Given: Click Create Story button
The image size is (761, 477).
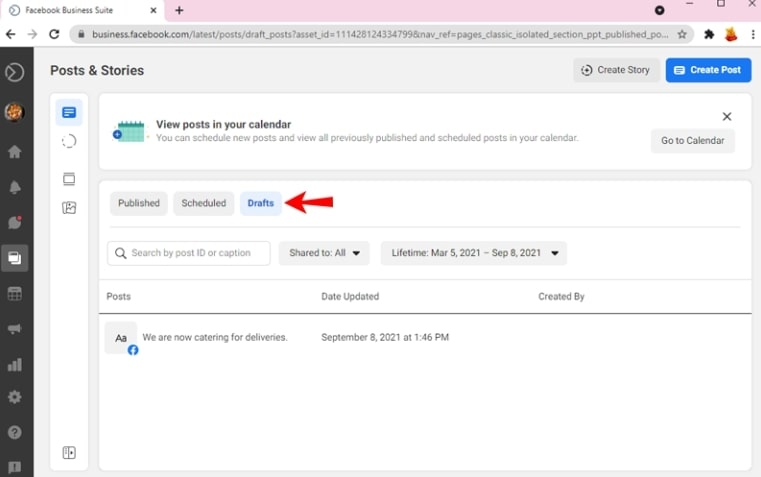Looking at the screenshot, I should pyautogui.click(x=615, y=70).
